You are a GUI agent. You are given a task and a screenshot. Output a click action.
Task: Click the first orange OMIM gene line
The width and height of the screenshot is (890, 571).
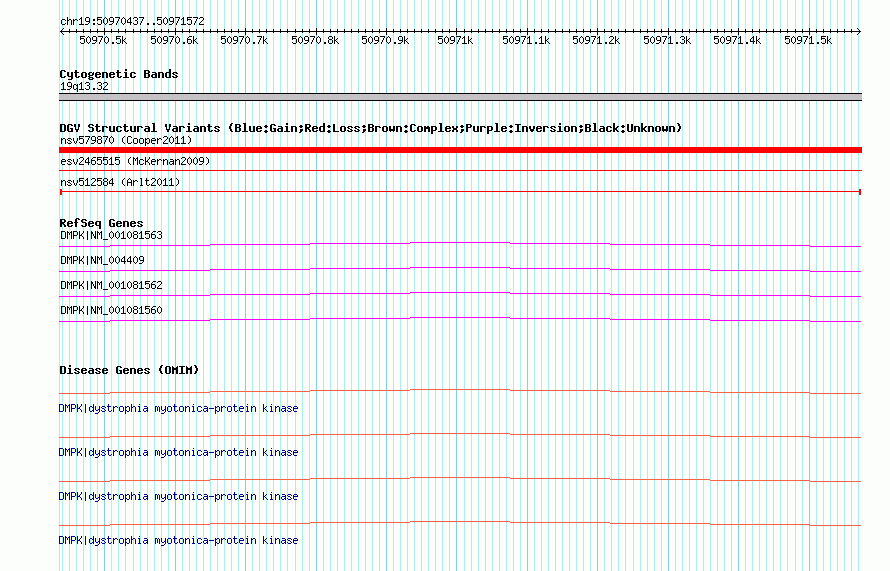click(x=460, y=392)
